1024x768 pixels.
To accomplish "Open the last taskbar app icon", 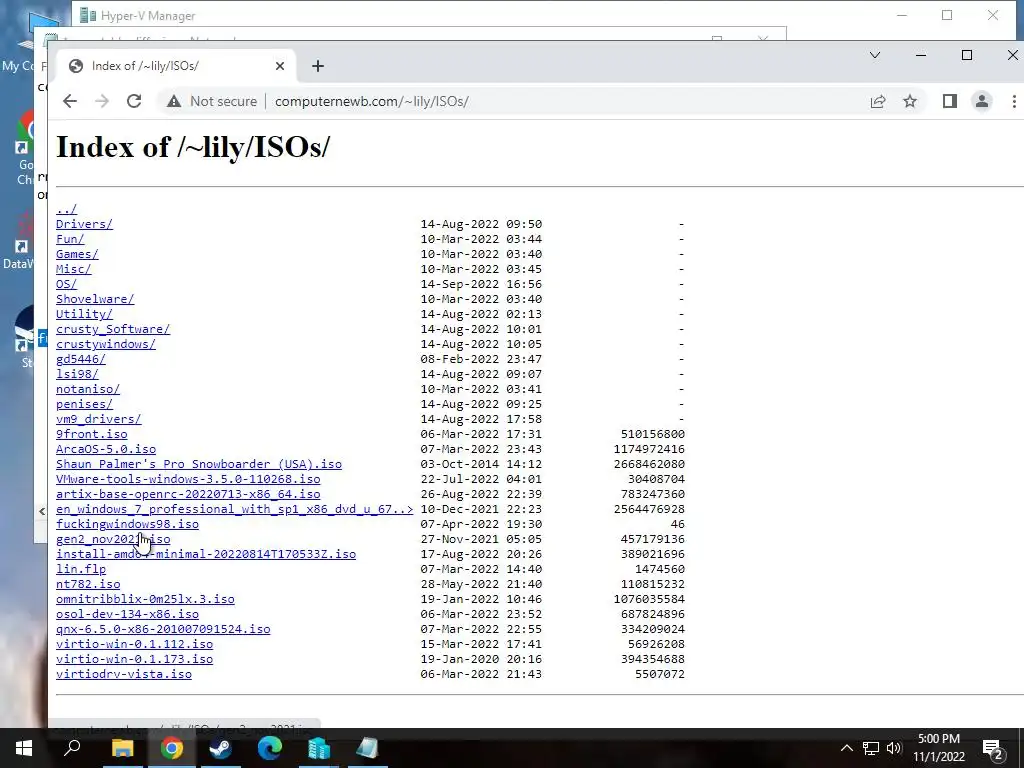I will point(368,748).
